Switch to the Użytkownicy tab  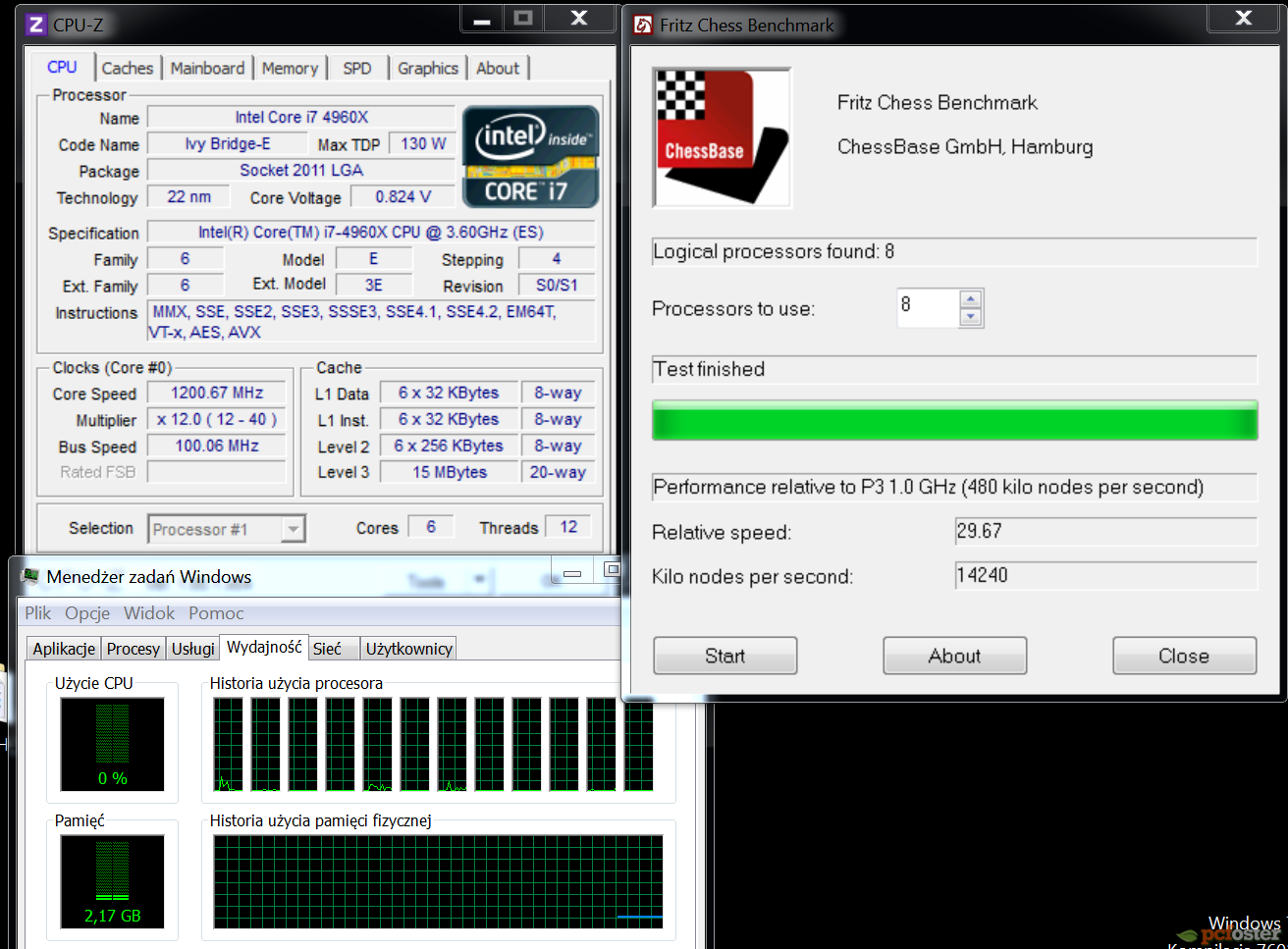pyautogui.click(x=408, y=649)
